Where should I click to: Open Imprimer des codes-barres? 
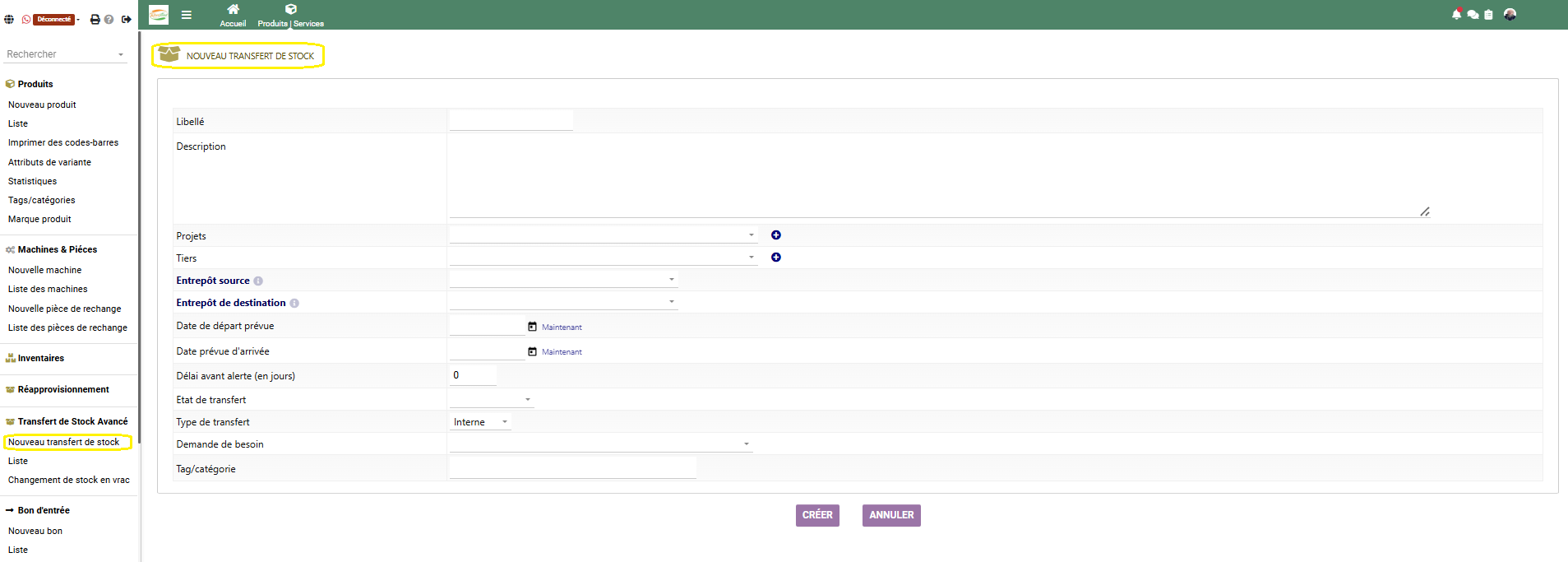click(x=63, y=142)
